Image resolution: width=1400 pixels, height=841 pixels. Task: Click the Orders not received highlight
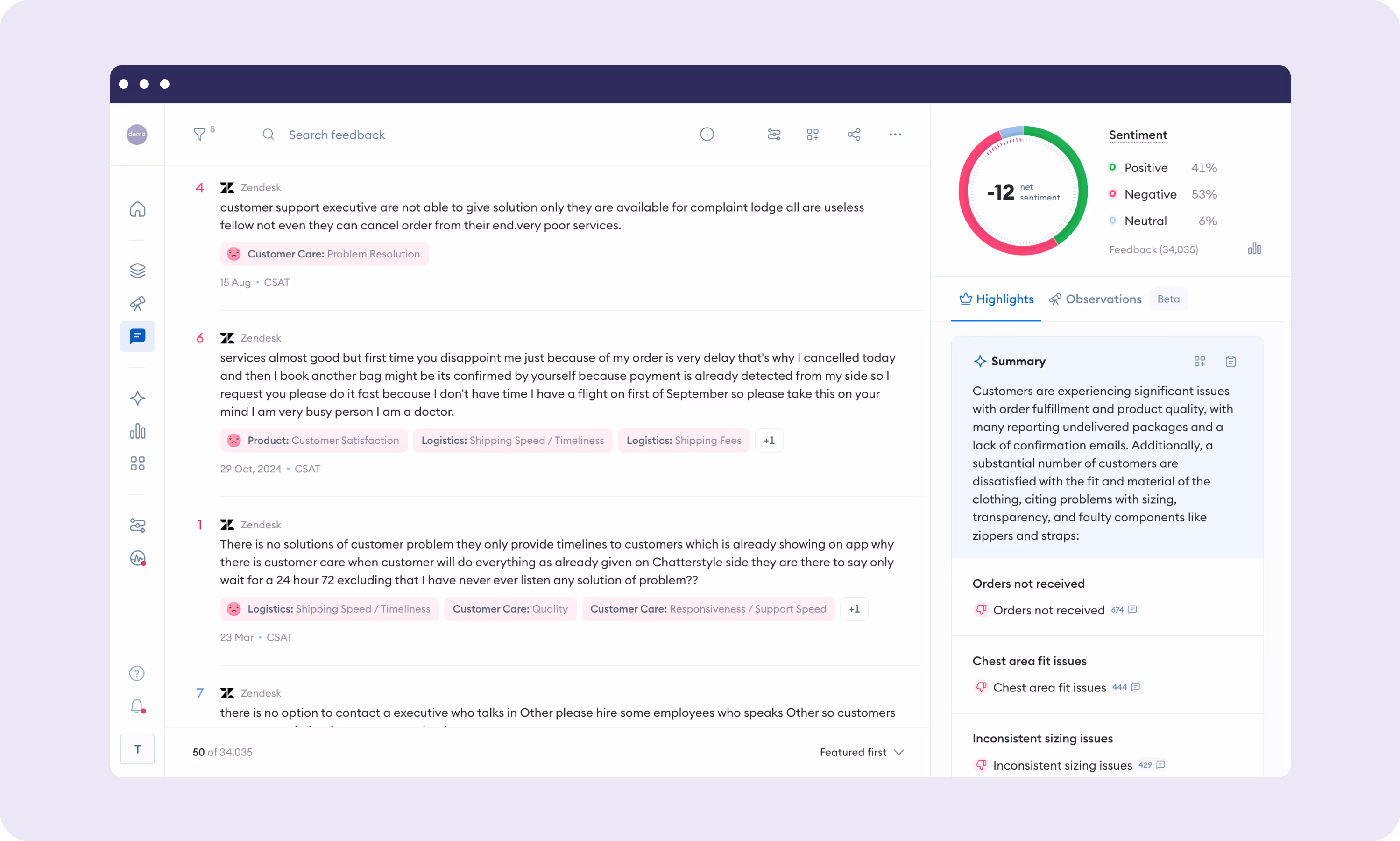1048,610
